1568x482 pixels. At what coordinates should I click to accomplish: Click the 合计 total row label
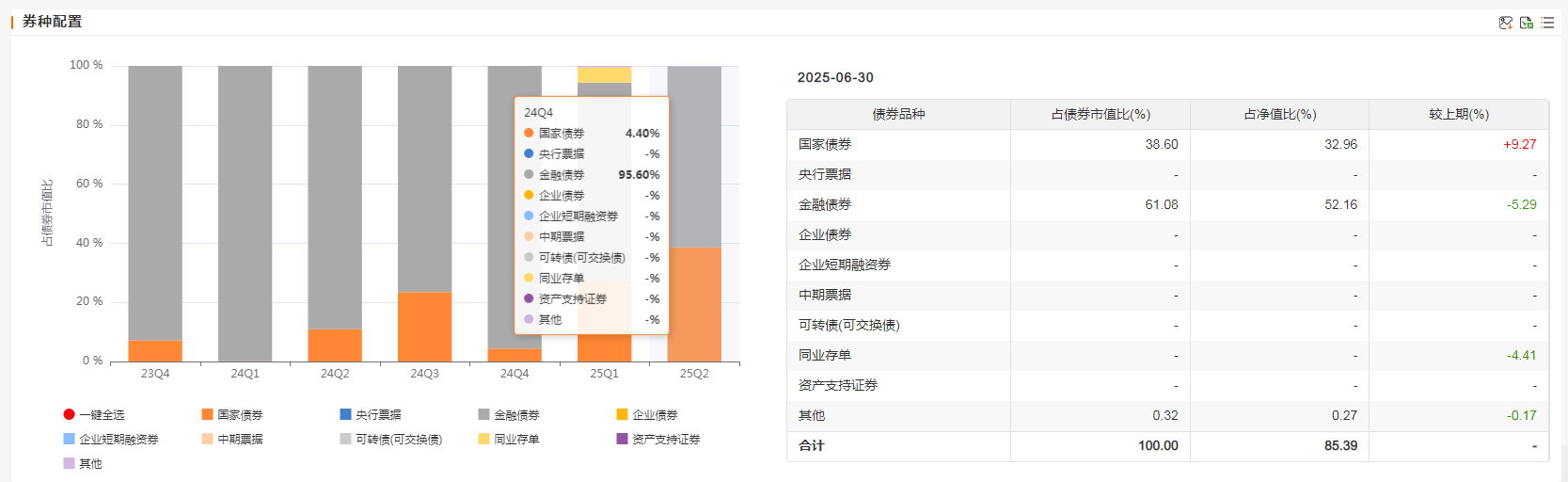812,445
